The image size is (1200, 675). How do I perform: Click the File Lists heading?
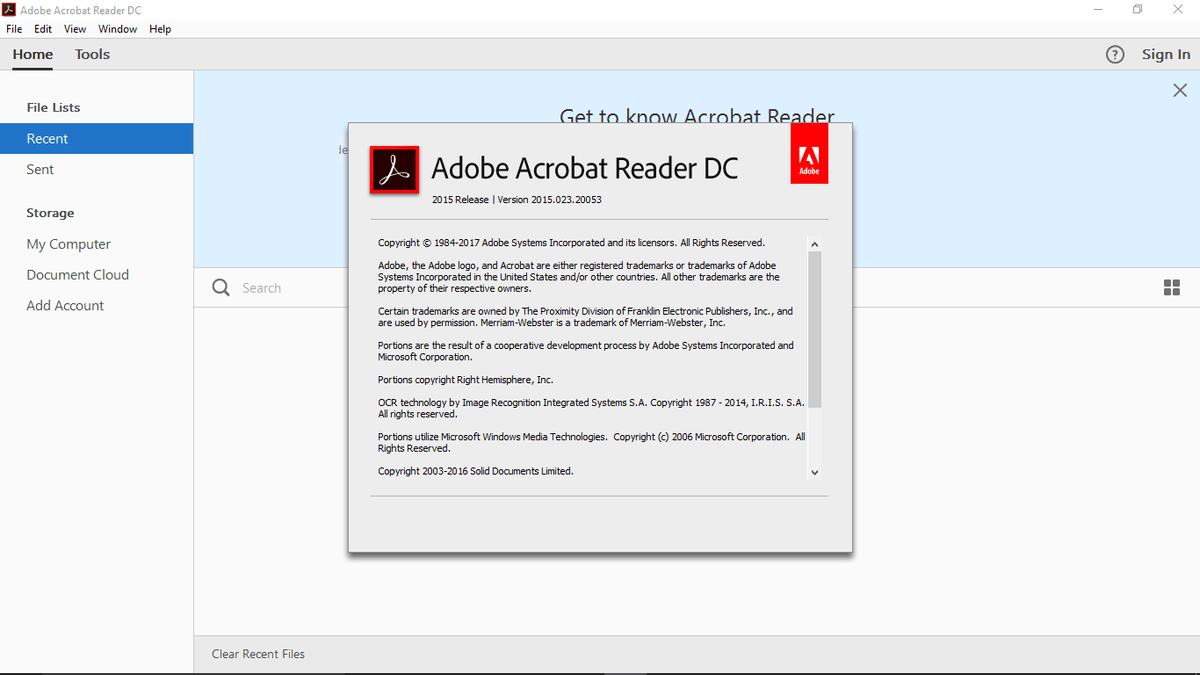click(x=53, y=108)
